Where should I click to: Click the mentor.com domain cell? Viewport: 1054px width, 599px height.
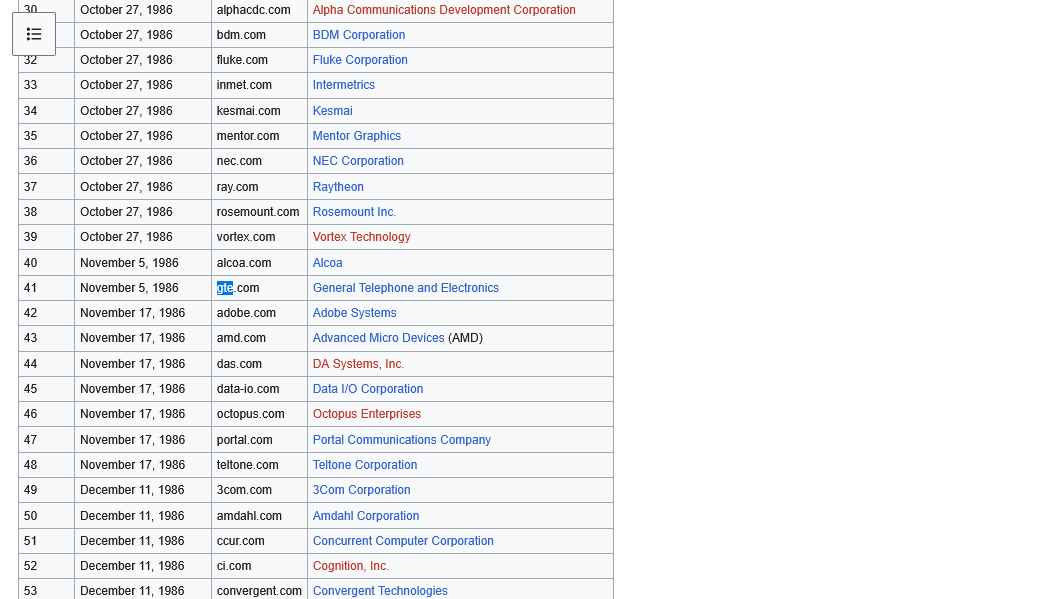259,136
